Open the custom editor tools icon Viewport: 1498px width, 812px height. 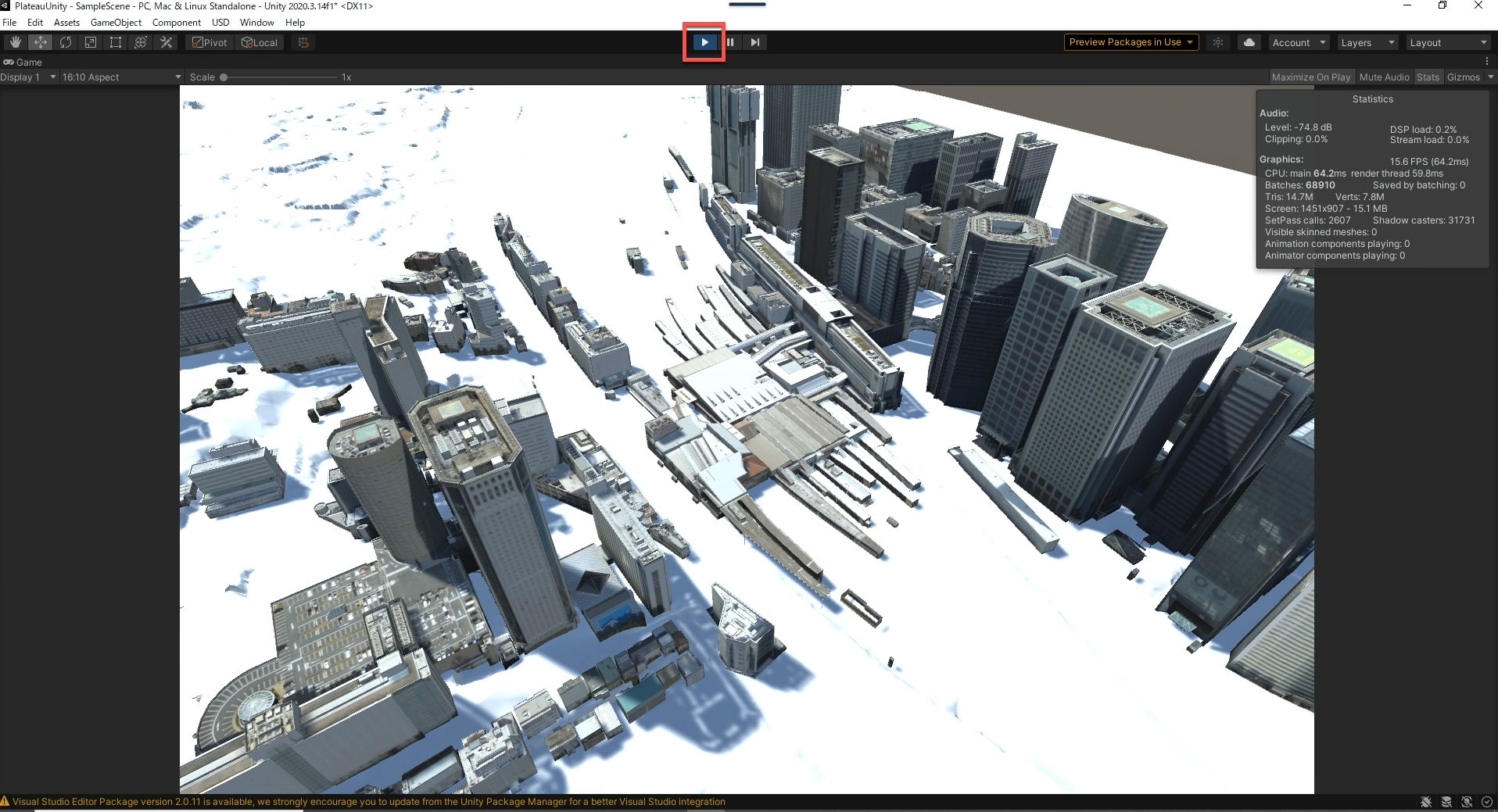pos(166,42)
